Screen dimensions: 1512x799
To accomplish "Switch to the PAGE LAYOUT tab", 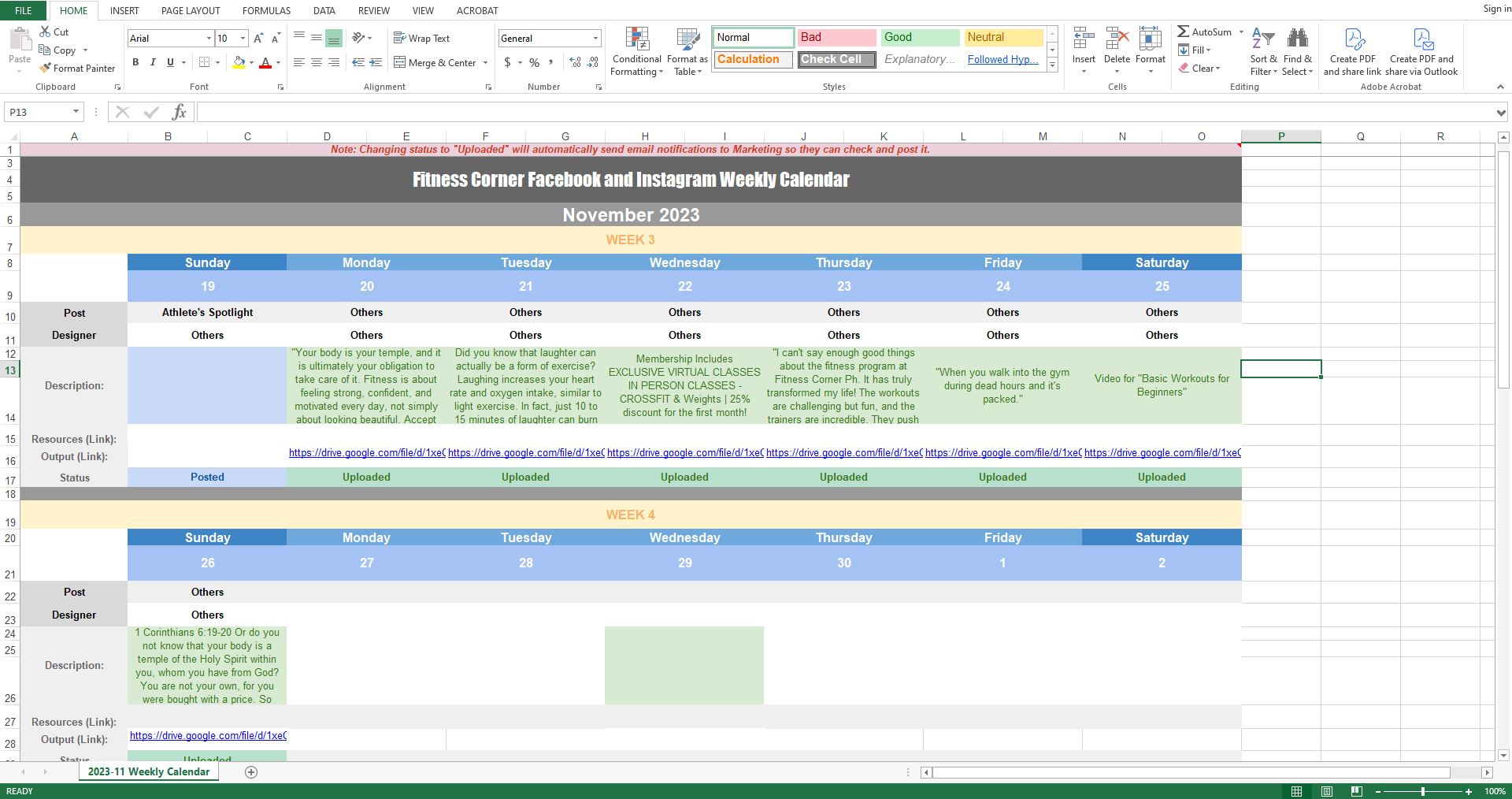I will (191, 10).
